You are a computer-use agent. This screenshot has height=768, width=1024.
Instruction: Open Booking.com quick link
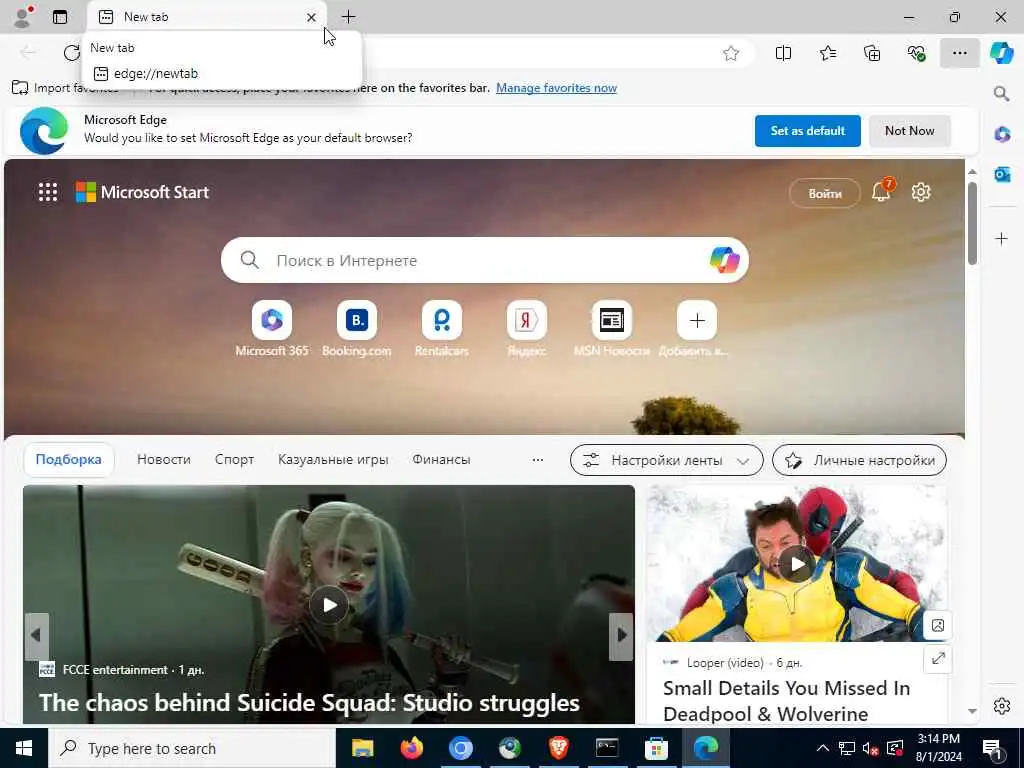[x=357, y=328]
